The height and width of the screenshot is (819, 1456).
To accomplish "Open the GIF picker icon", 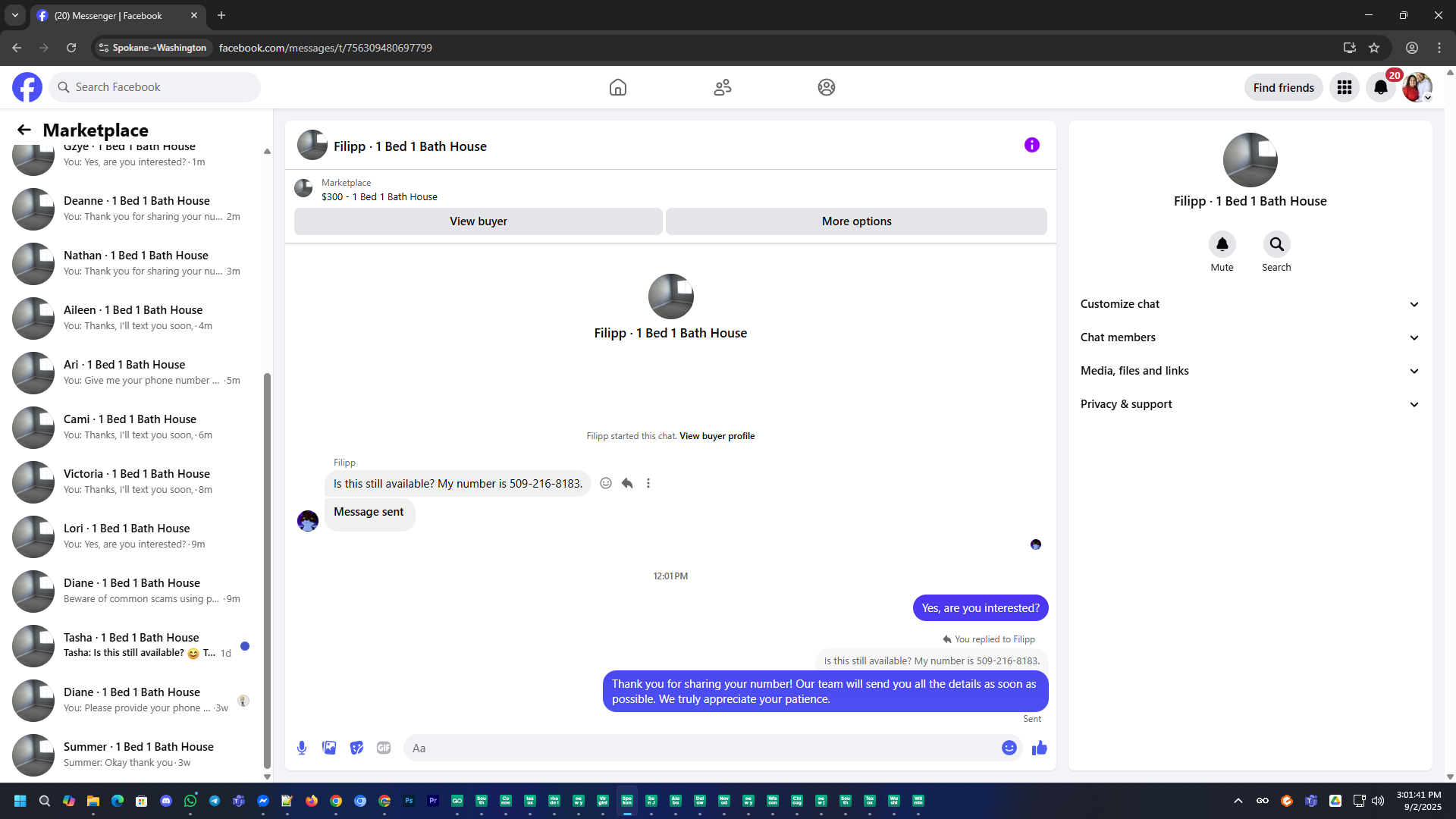I will coord(384,748).
